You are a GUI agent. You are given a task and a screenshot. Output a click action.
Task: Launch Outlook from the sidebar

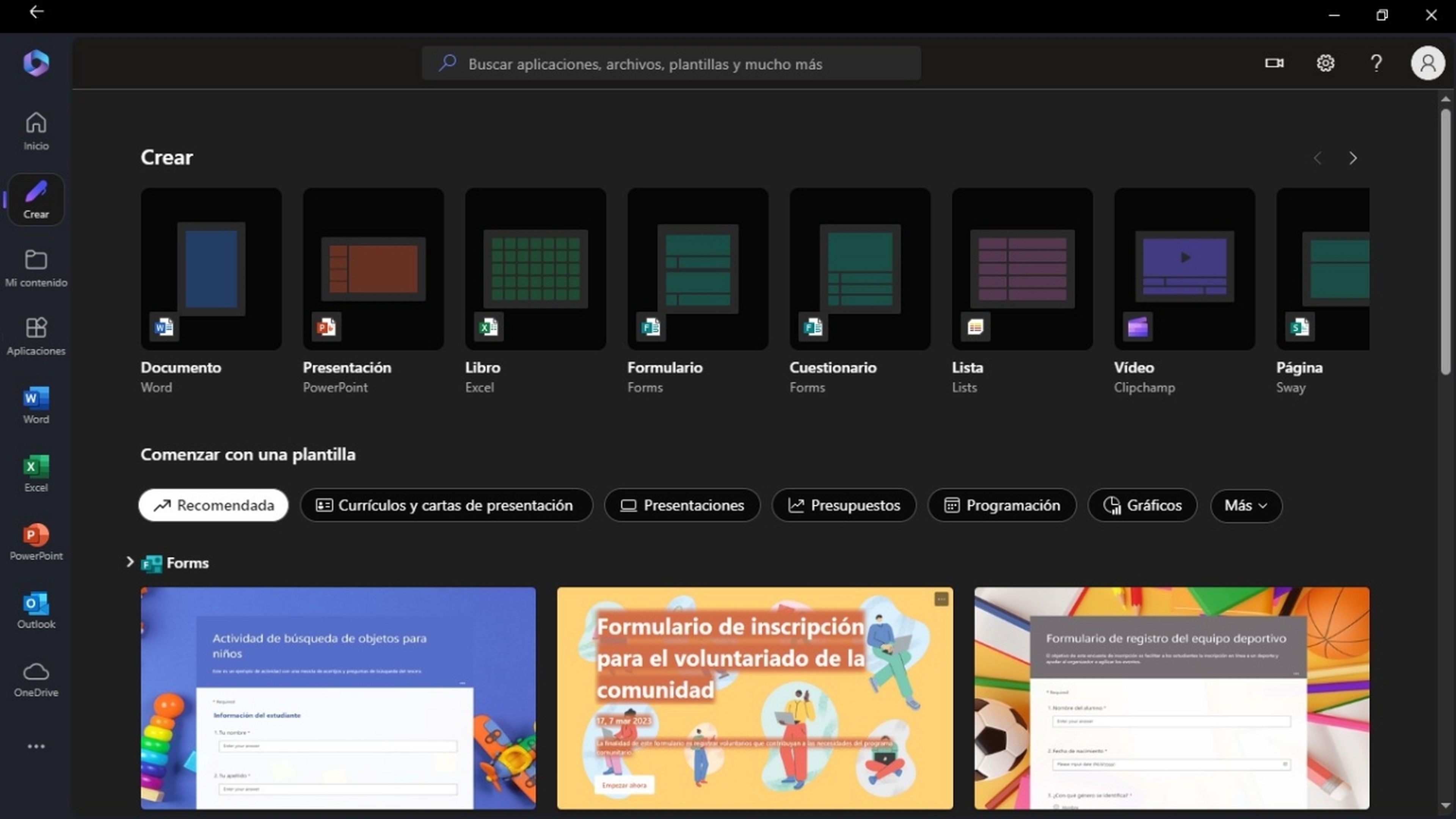(36, 610)
